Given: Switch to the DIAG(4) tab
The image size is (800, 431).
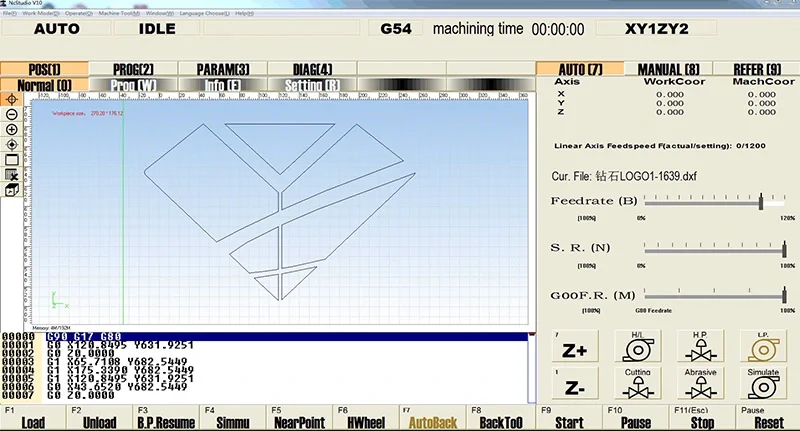Looking at the screenshot, I should click(312, 69).
